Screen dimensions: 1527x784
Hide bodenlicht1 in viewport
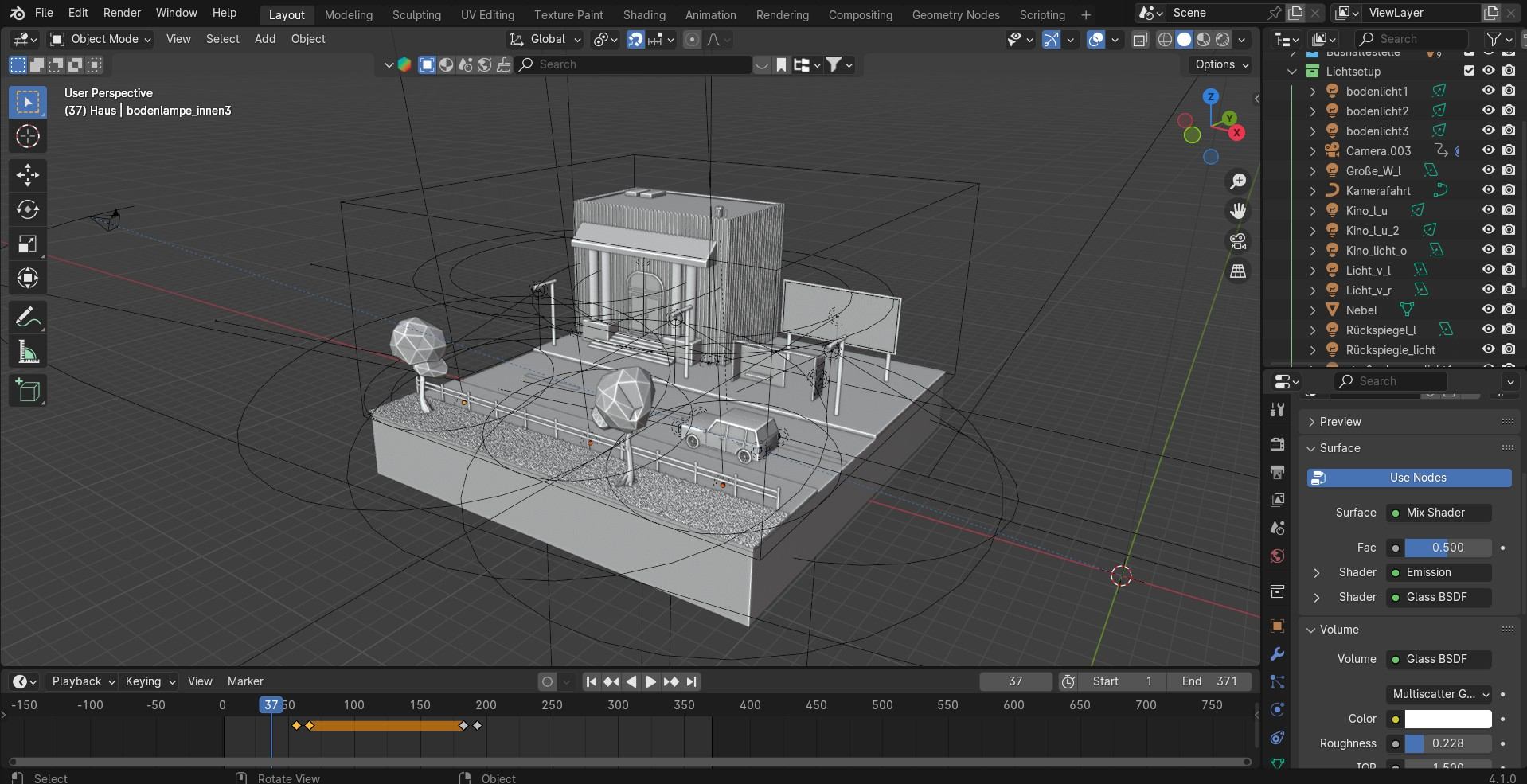click(1488, 91)
